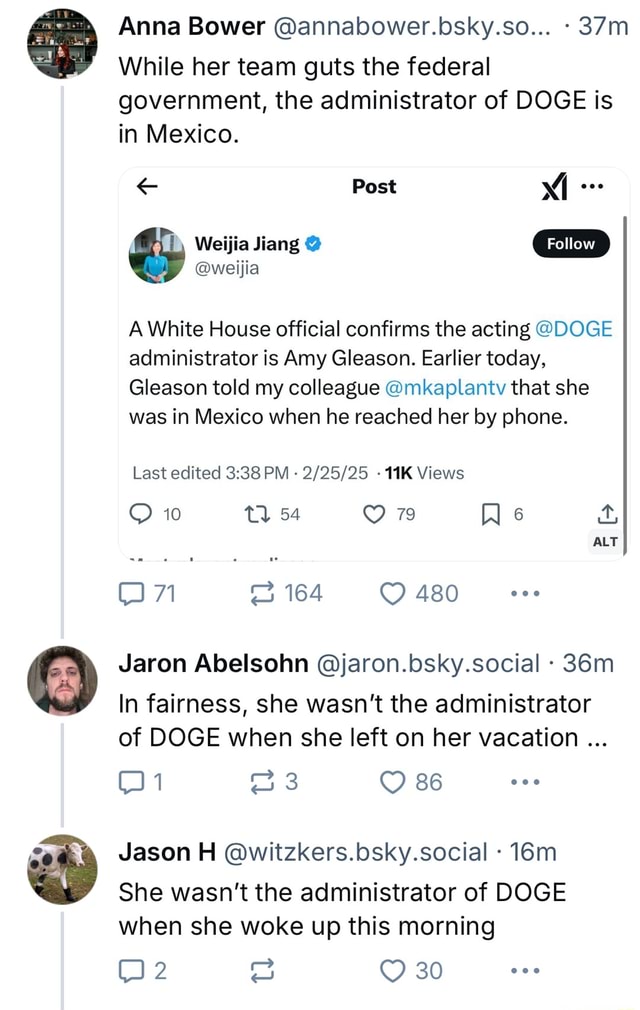Open more options on Jason H's comment
The width and height of the screenshot is (640, 1010).
523,971
